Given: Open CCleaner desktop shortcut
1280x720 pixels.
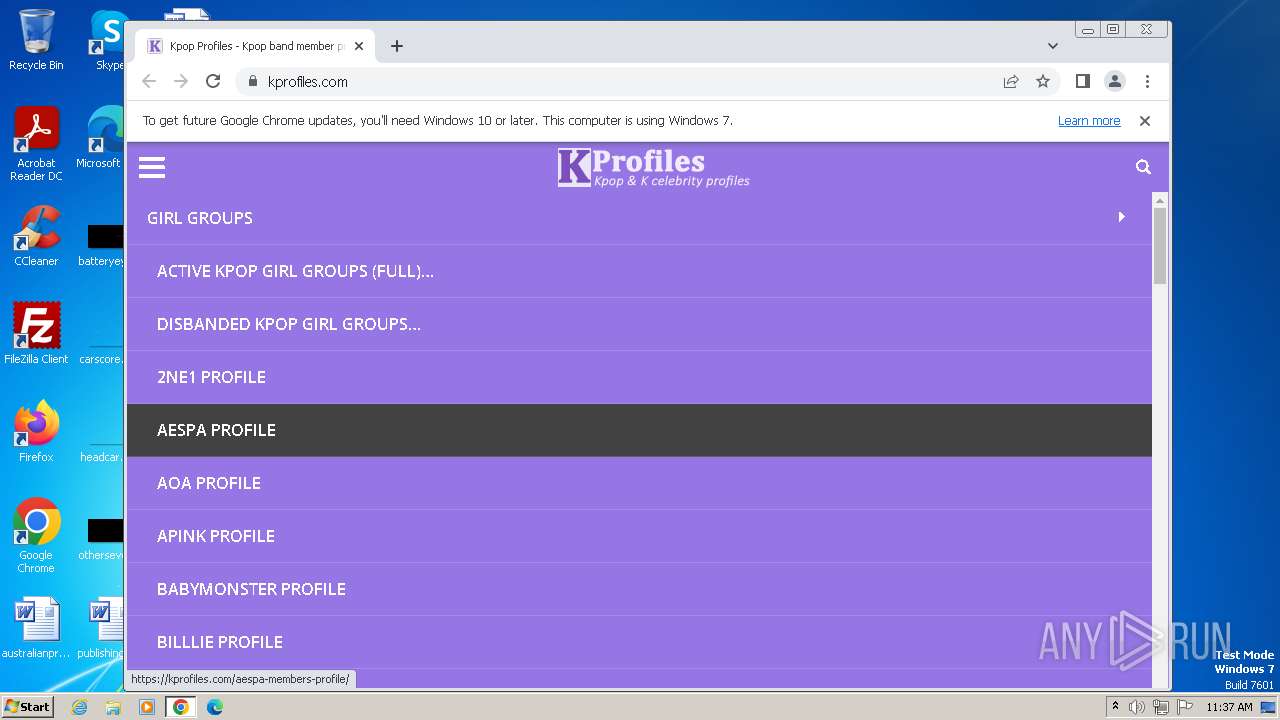Looking at the screenshot, I should [36, 236].
